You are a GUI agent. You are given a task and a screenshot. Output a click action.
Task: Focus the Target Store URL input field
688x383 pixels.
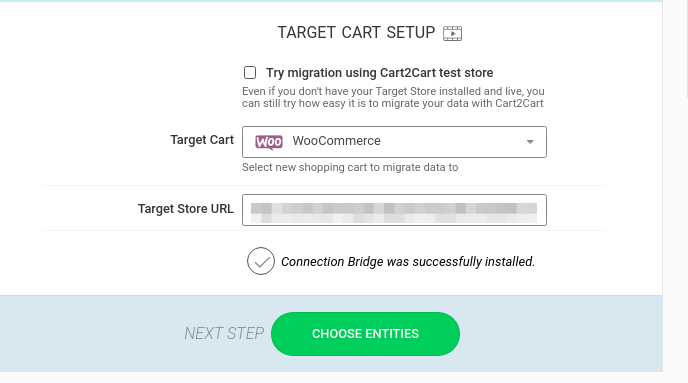pyautogui.click(x=394, y=210)
